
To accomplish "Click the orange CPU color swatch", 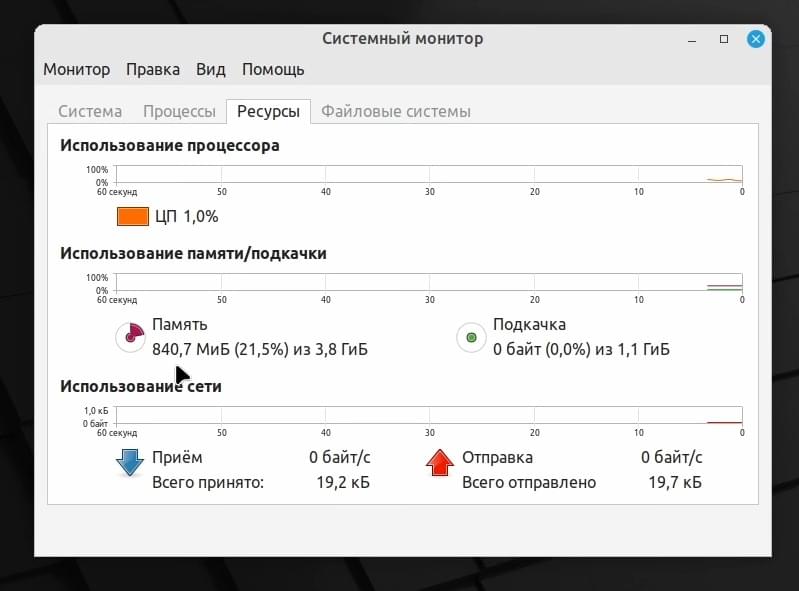I will coord(132,217).
